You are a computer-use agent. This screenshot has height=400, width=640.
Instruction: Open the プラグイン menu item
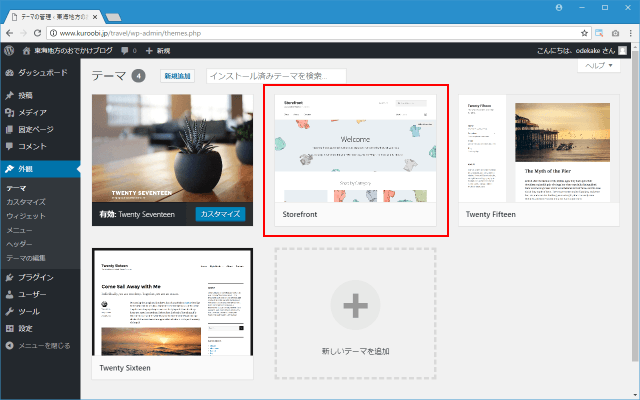40,278
